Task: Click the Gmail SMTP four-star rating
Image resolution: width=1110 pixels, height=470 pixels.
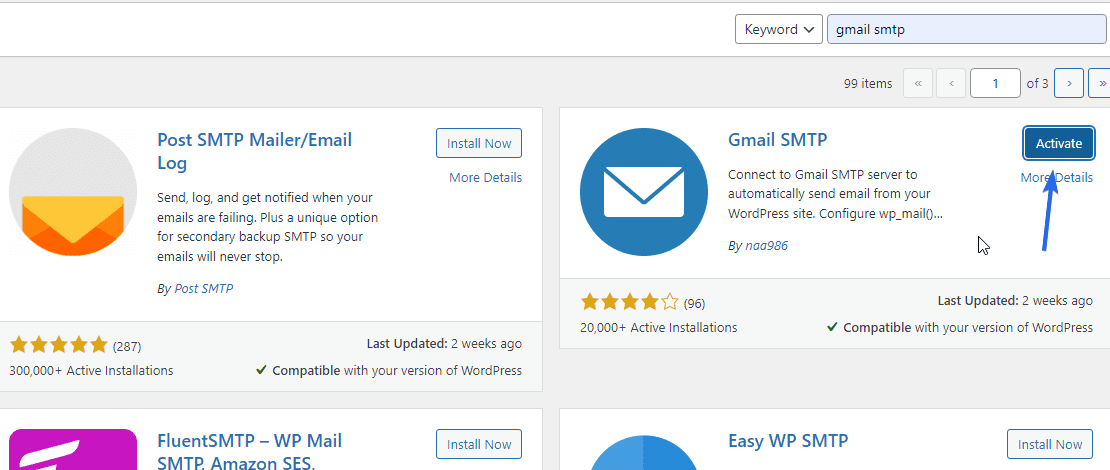Action: point(629,304)
